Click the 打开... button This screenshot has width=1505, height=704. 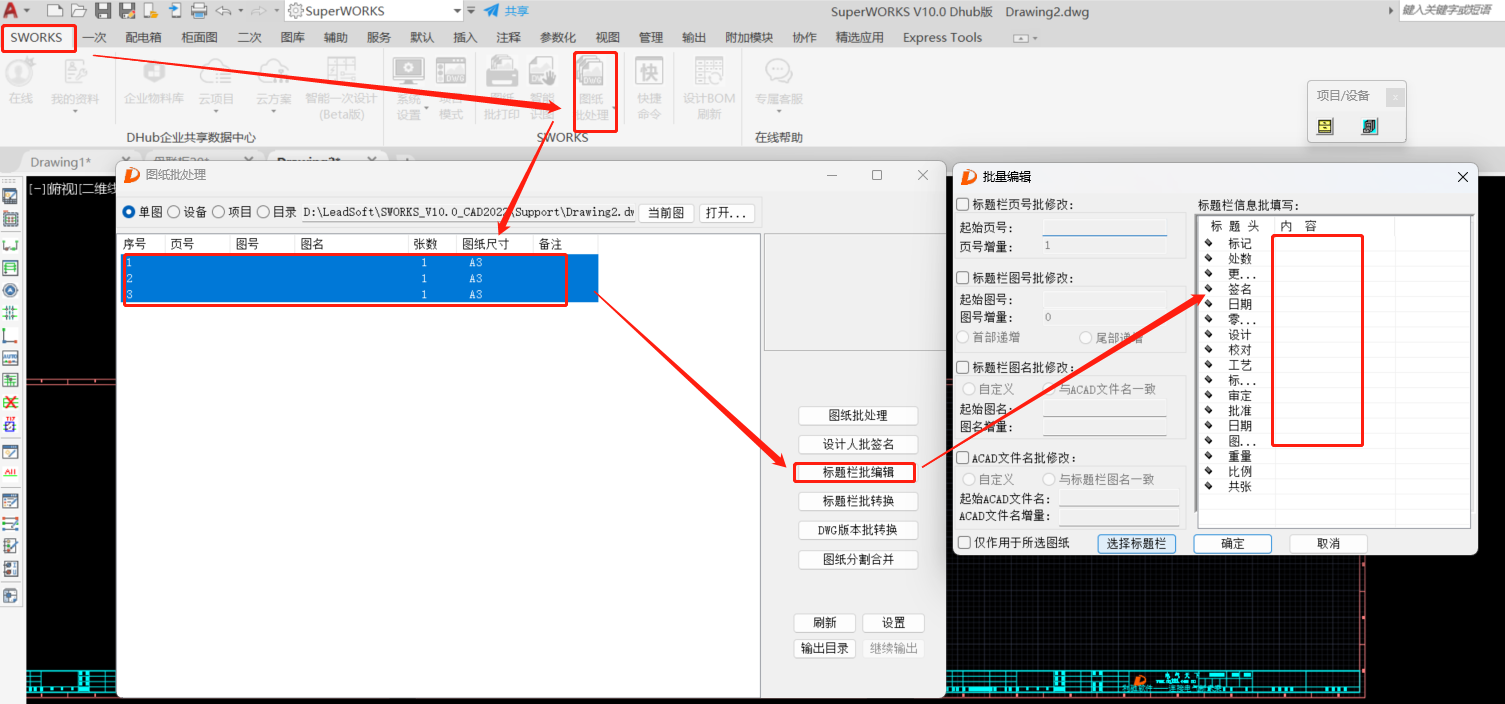pos(727,213)
